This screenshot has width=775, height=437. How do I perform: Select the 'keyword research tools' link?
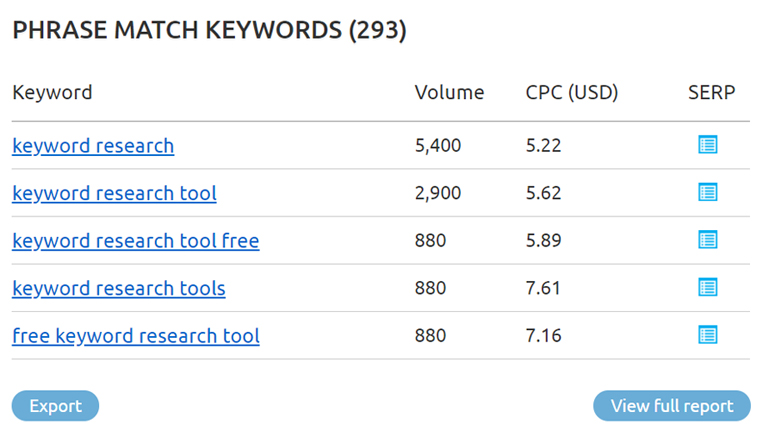[x=119, y=288]
